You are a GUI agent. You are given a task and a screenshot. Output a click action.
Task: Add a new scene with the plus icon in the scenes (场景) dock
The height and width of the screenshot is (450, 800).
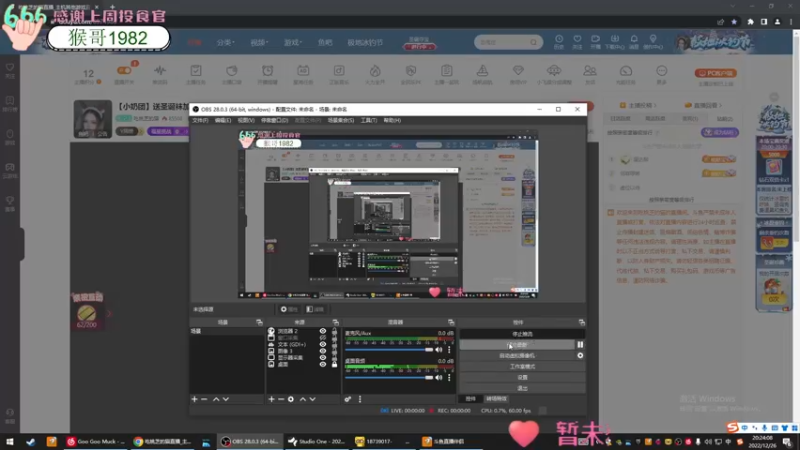(x=194, y=399)
